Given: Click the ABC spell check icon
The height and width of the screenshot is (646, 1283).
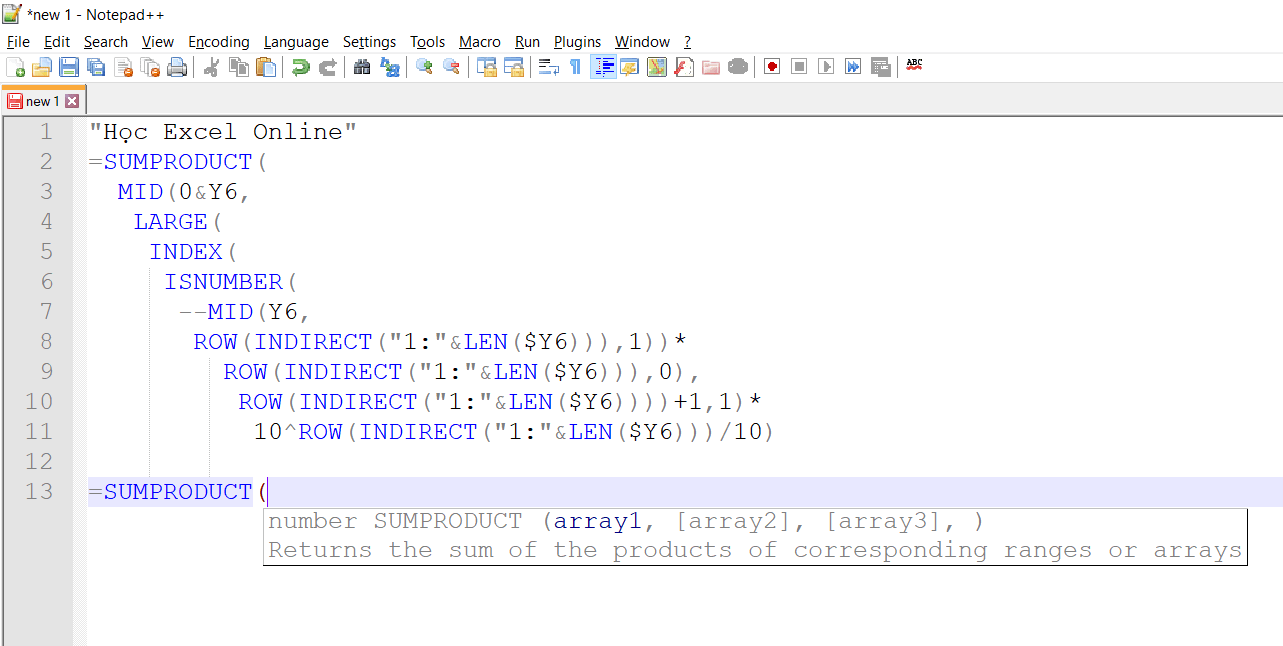Looking at the screenshot, I should [x=914, y=66].
